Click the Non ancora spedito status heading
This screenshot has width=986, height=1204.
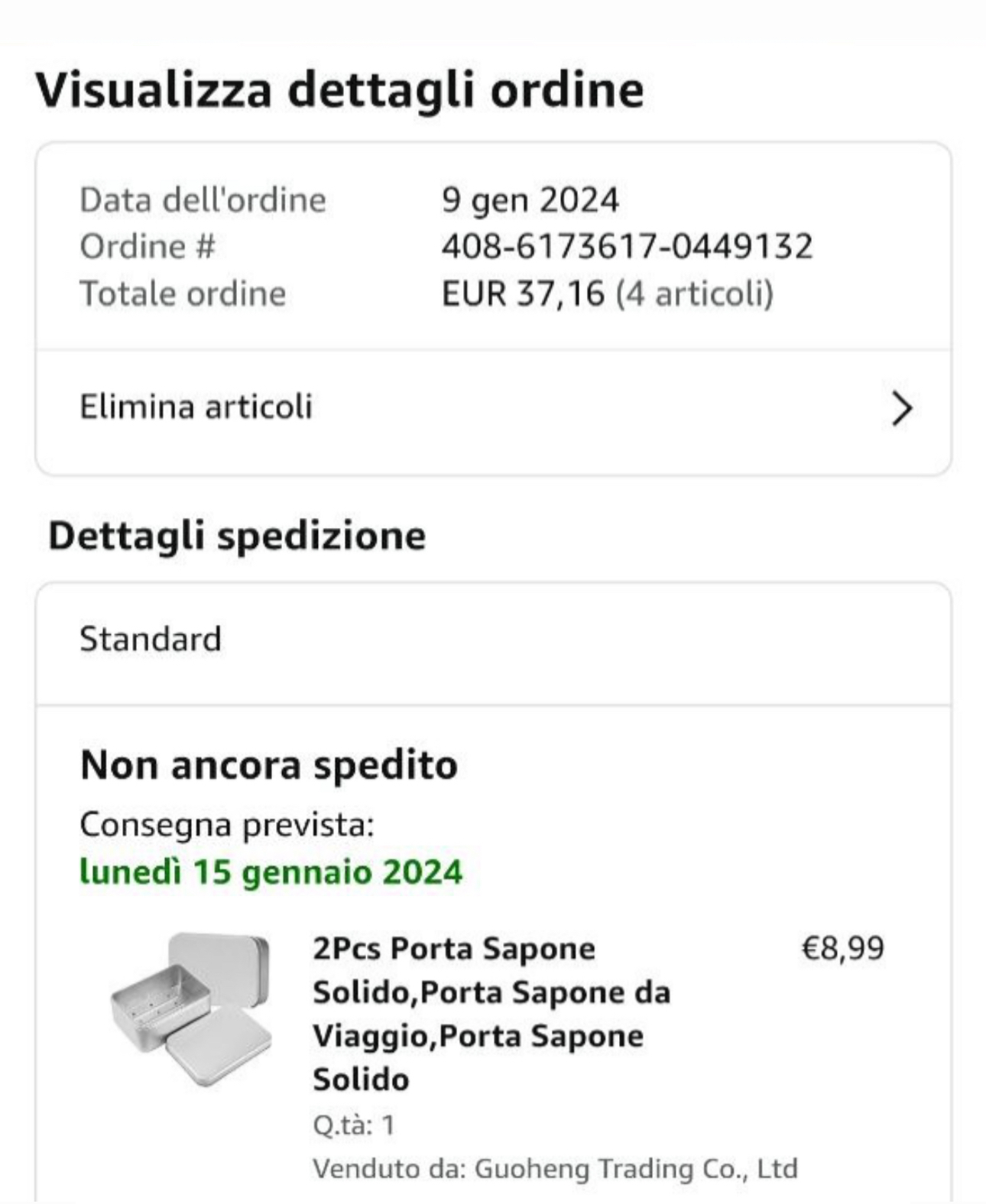coord(269,765)
